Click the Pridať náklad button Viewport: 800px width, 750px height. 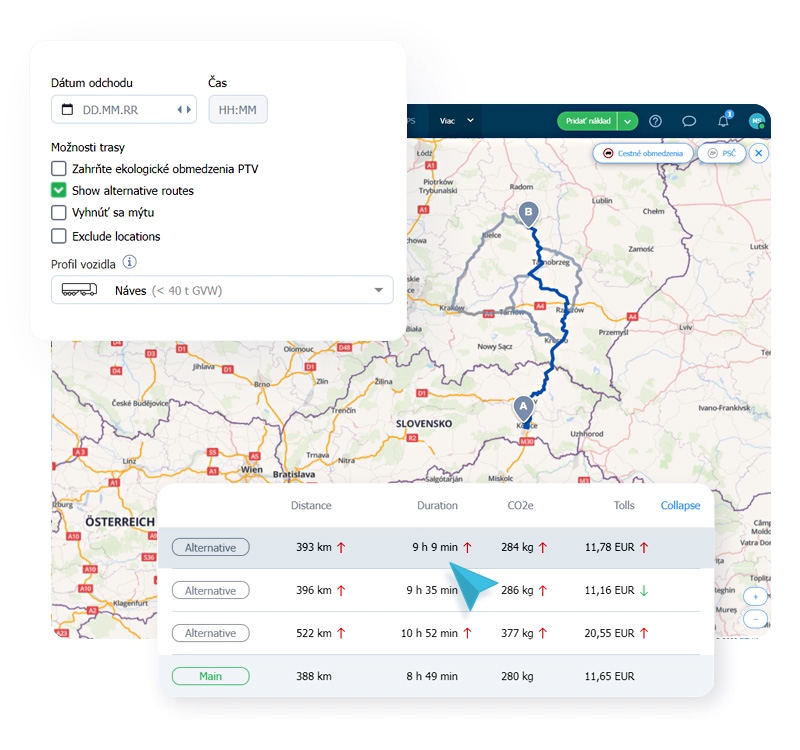[588, 121]
